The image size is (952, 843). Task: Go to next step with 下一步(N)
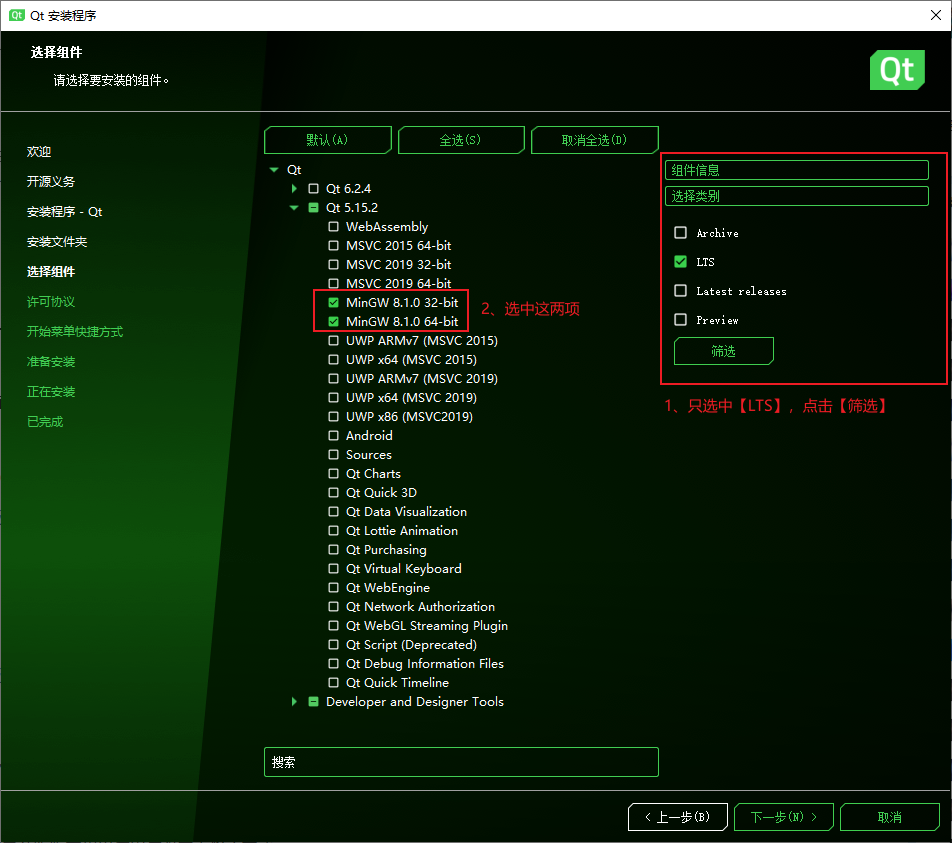tap(783, 817)
